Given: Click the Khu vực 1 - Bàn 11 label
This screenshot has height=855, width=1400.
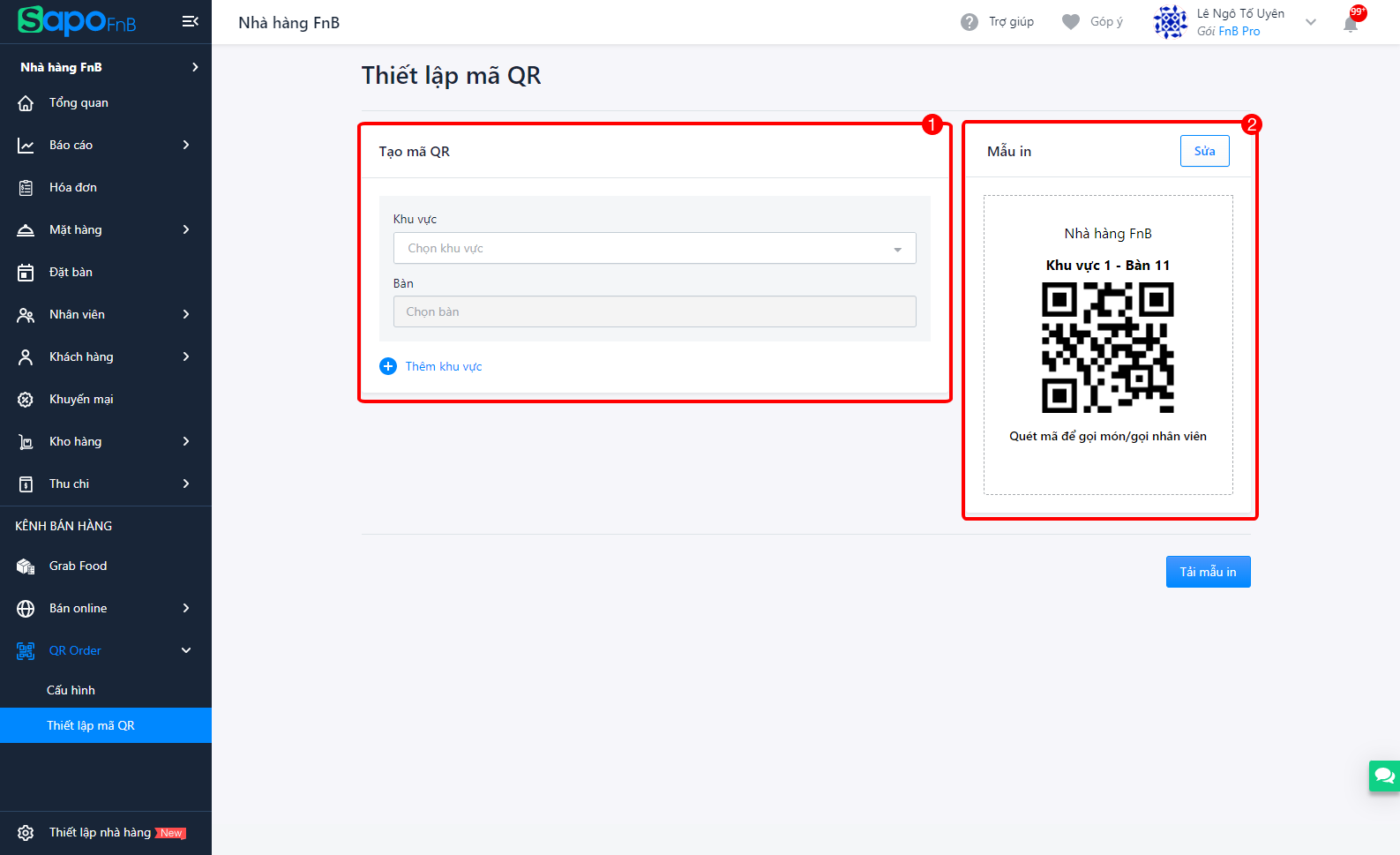Looking at the screenshot, I should (1108, 266).
